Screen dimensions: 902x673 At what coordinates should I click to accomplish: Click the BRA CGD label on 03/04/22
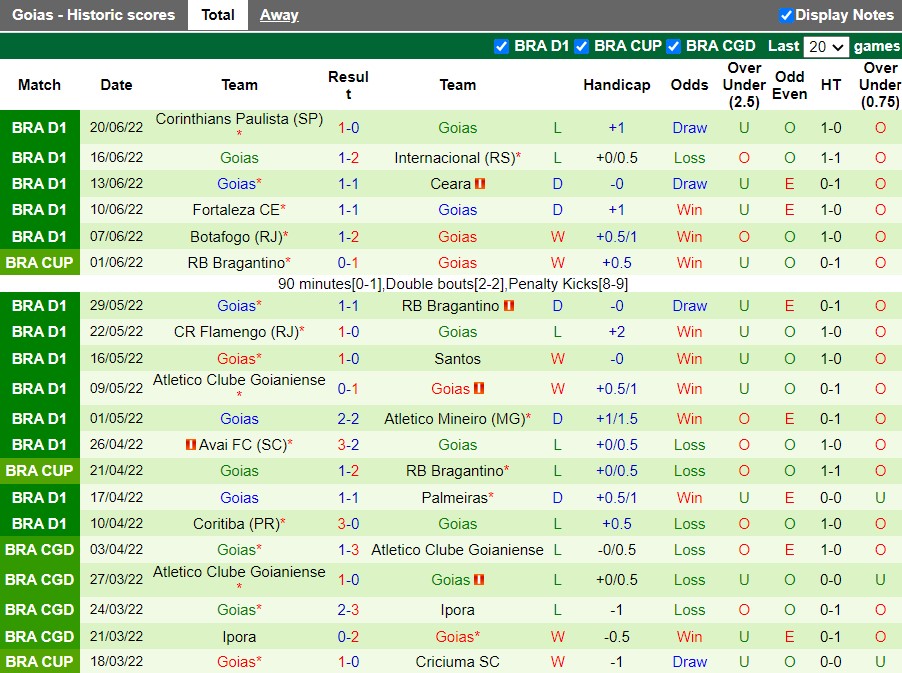(40, 550)
